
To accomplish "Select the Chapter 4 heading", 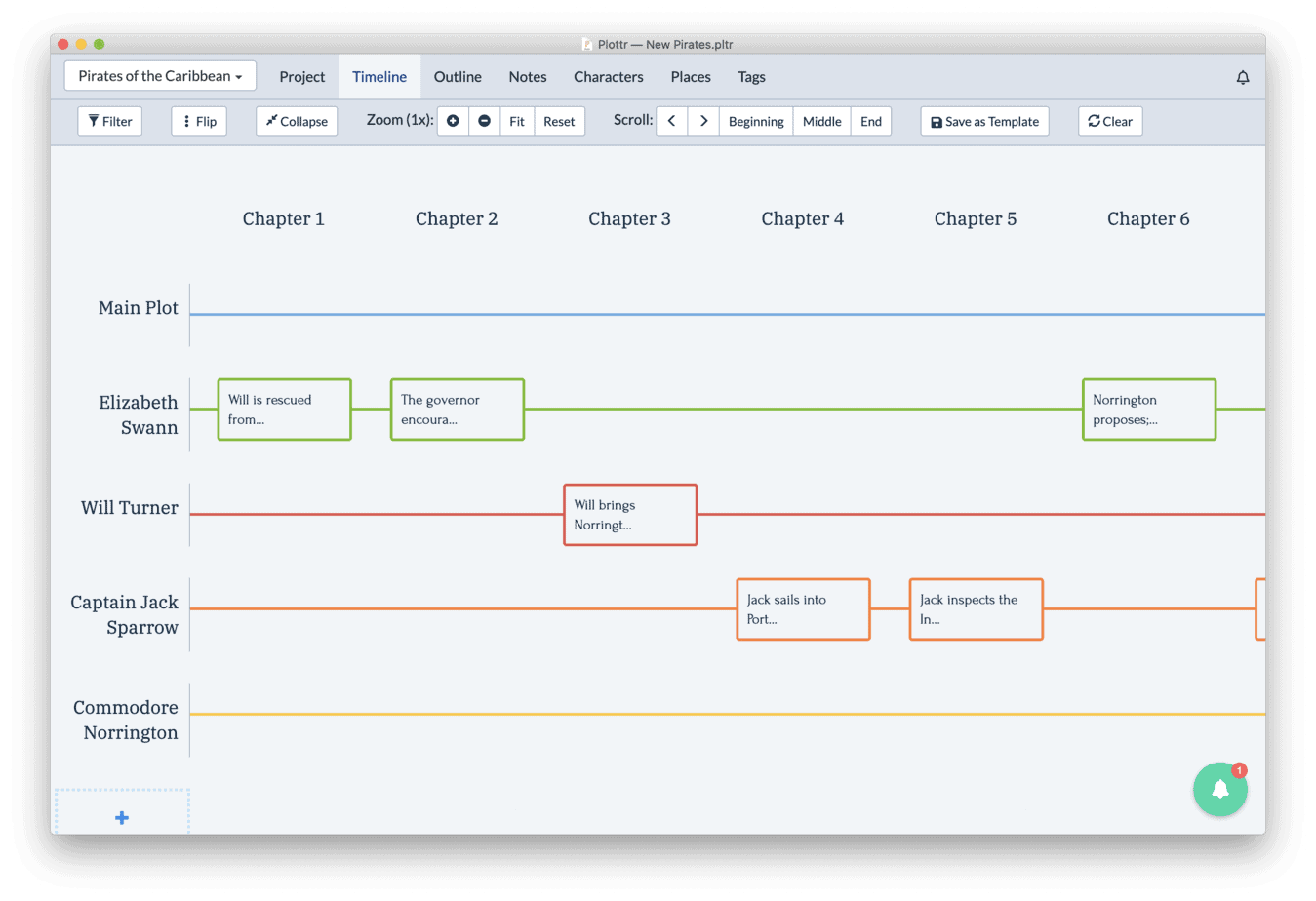I will pos(803,219).
